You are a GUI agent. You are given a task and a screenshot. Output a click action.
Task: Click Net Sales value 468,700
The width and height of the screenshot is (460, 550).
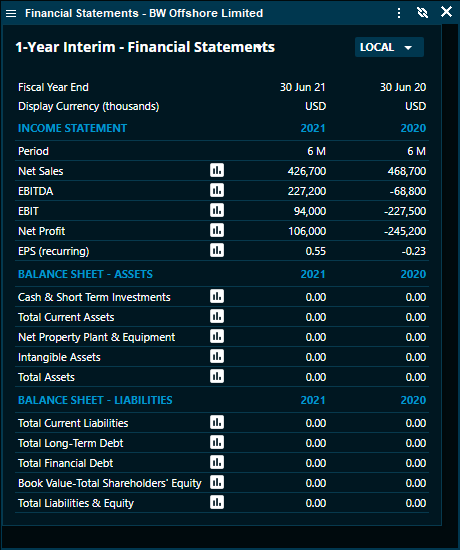point(407,171)
